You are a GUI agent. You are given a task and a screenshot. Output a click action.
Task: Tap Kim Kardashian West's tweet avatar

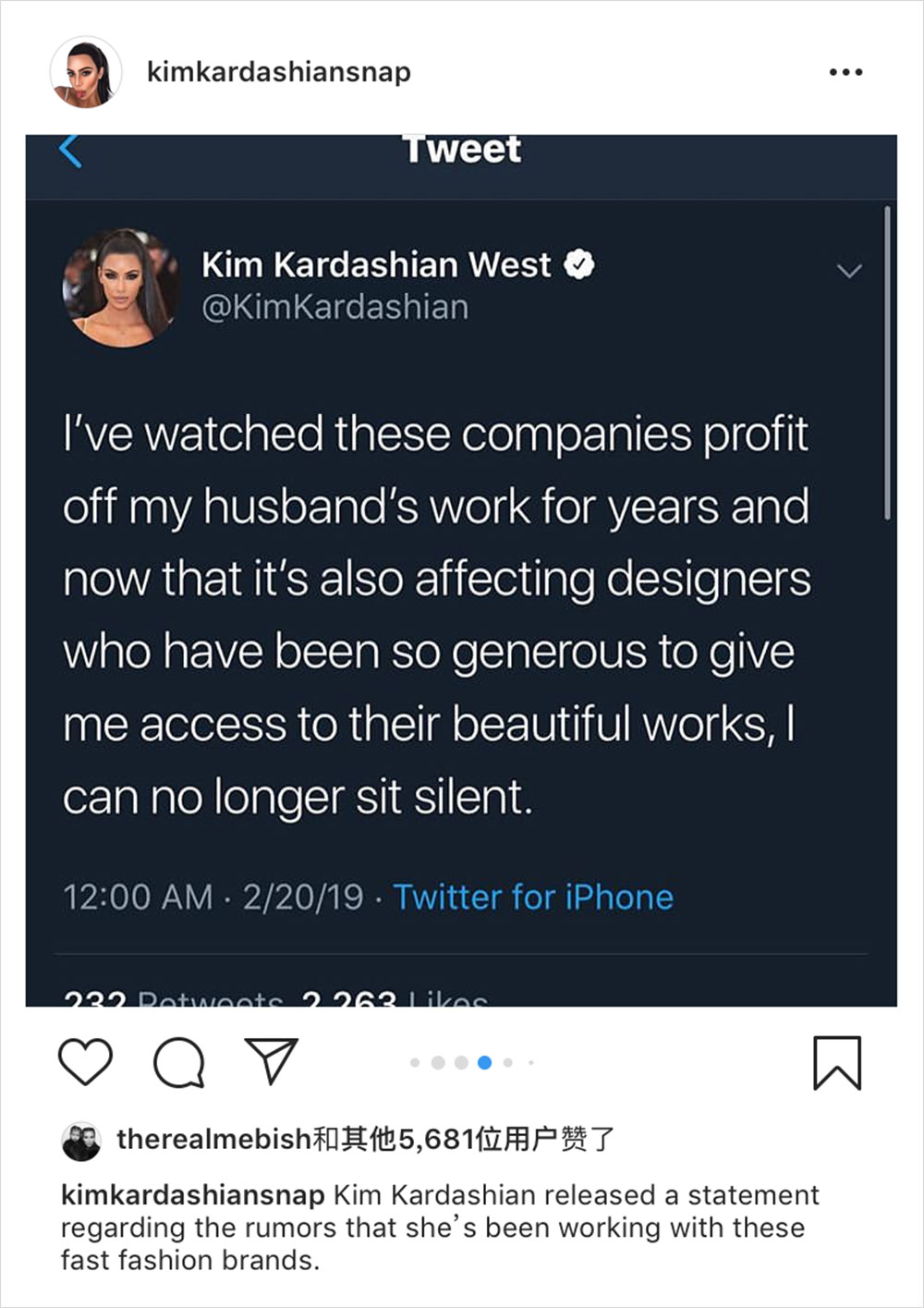(x=121, y=288)
